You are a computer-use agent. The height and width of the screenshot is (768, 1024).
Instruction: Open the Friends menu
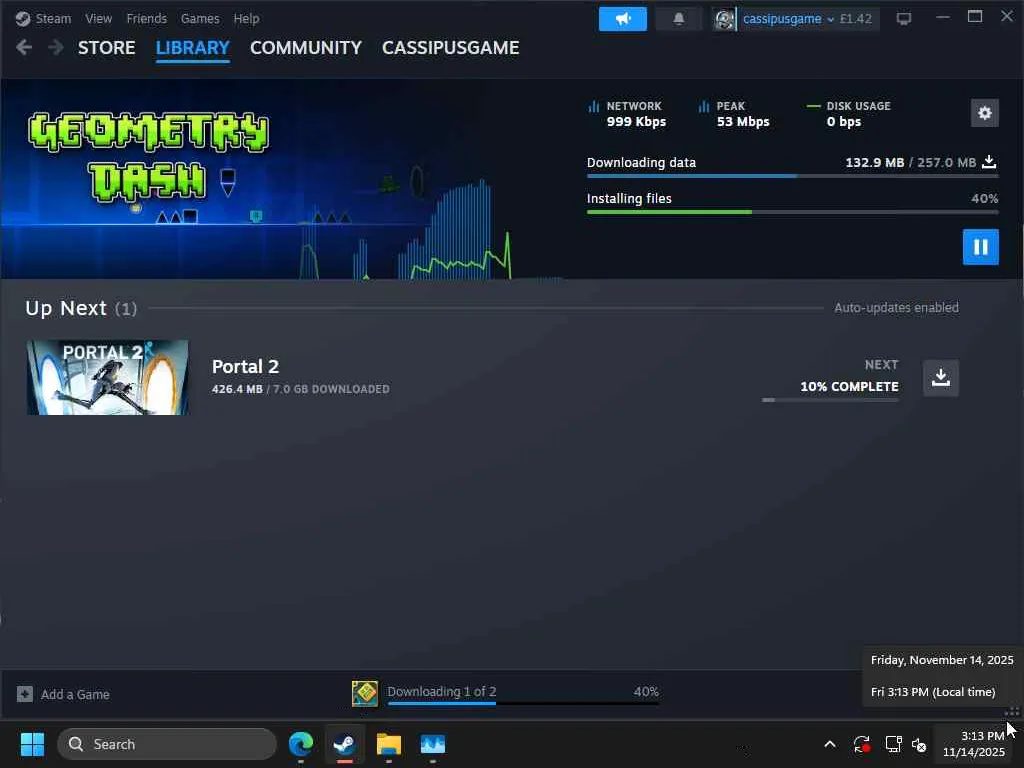[146, 18]
